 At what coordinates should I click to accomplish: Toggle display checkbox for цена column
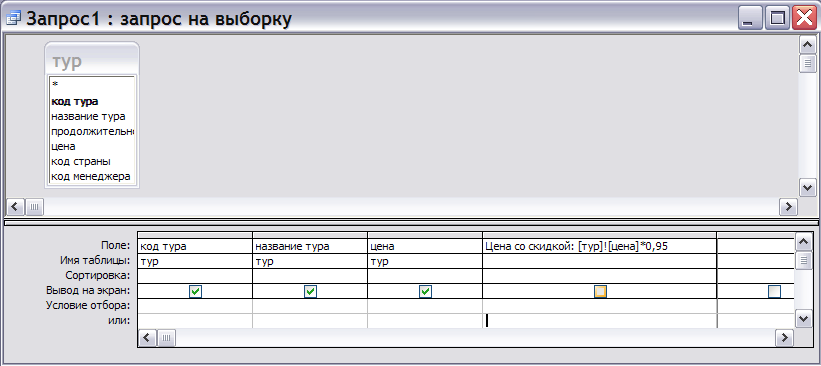pyautogui.click(x=425, y=291)
